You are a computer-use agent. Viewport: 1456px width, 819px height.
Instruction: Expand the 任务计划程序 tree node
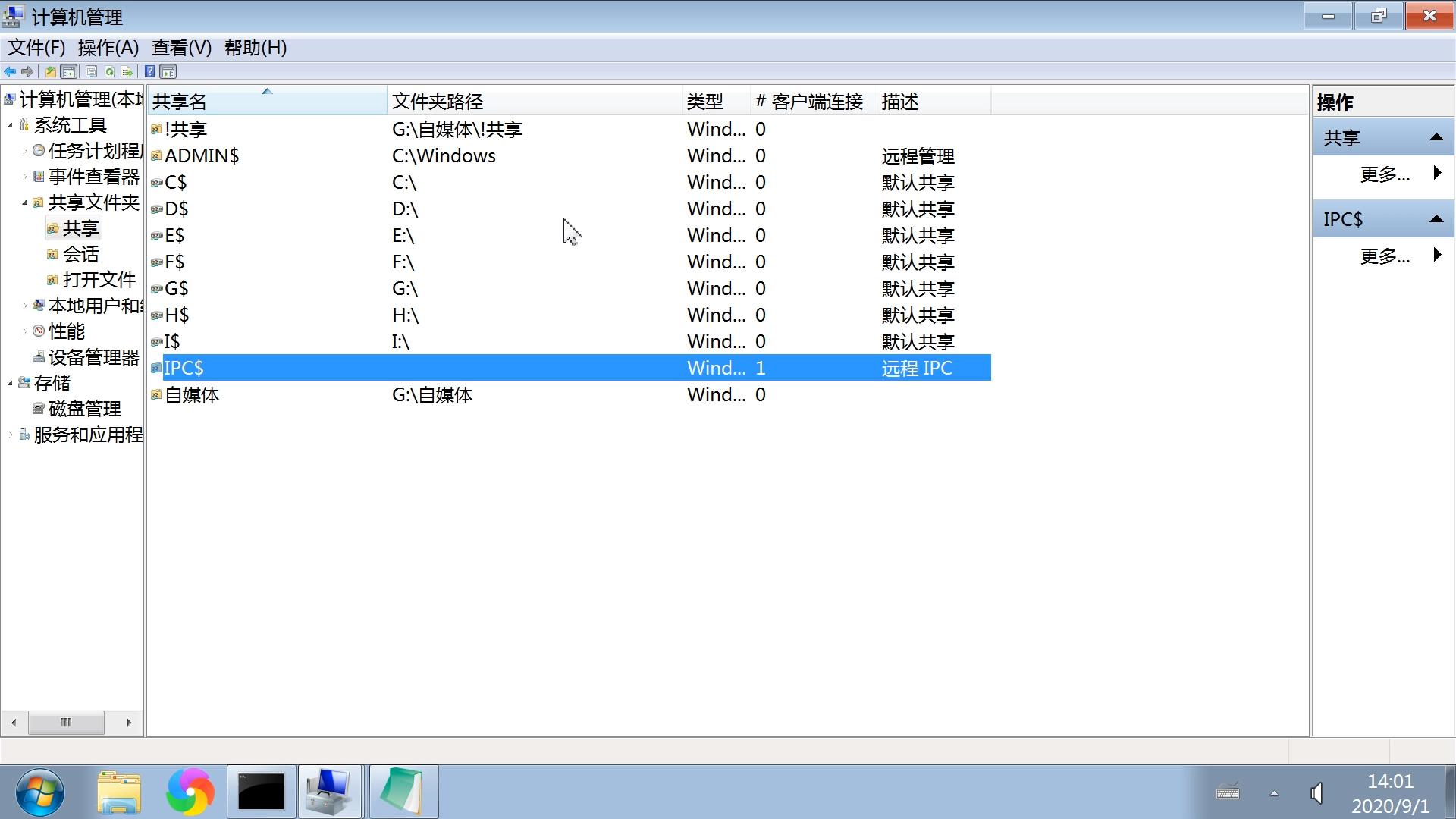click(24, 151)
